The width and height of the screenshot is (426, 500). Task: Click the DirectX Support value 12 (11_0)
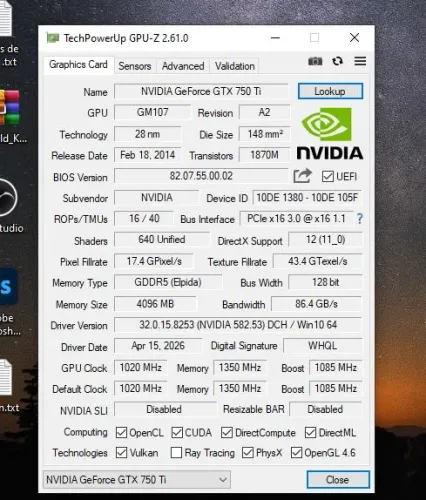(325, 239)
